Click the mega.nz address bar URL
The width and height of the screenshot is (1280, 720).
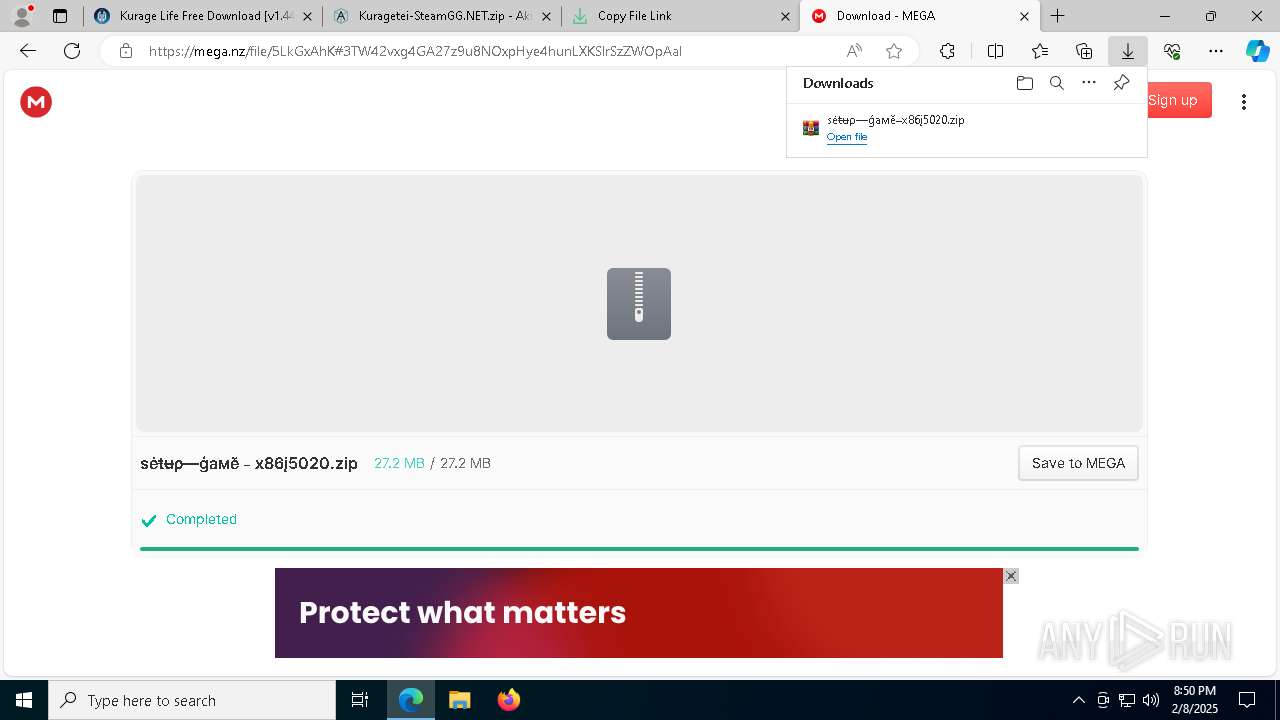coord(415,51)
